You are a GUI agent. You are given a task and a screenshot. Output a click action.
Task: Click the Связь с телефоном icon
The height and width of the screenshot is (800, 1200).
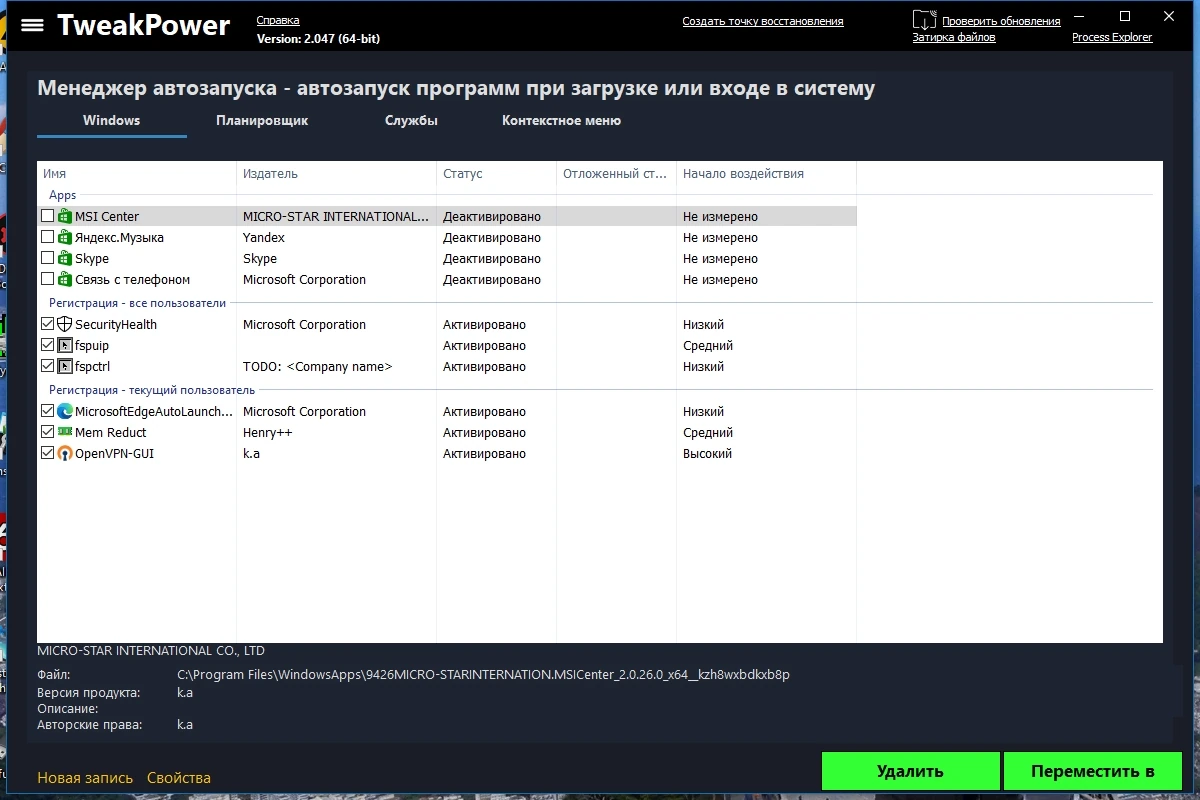point(65,279)
